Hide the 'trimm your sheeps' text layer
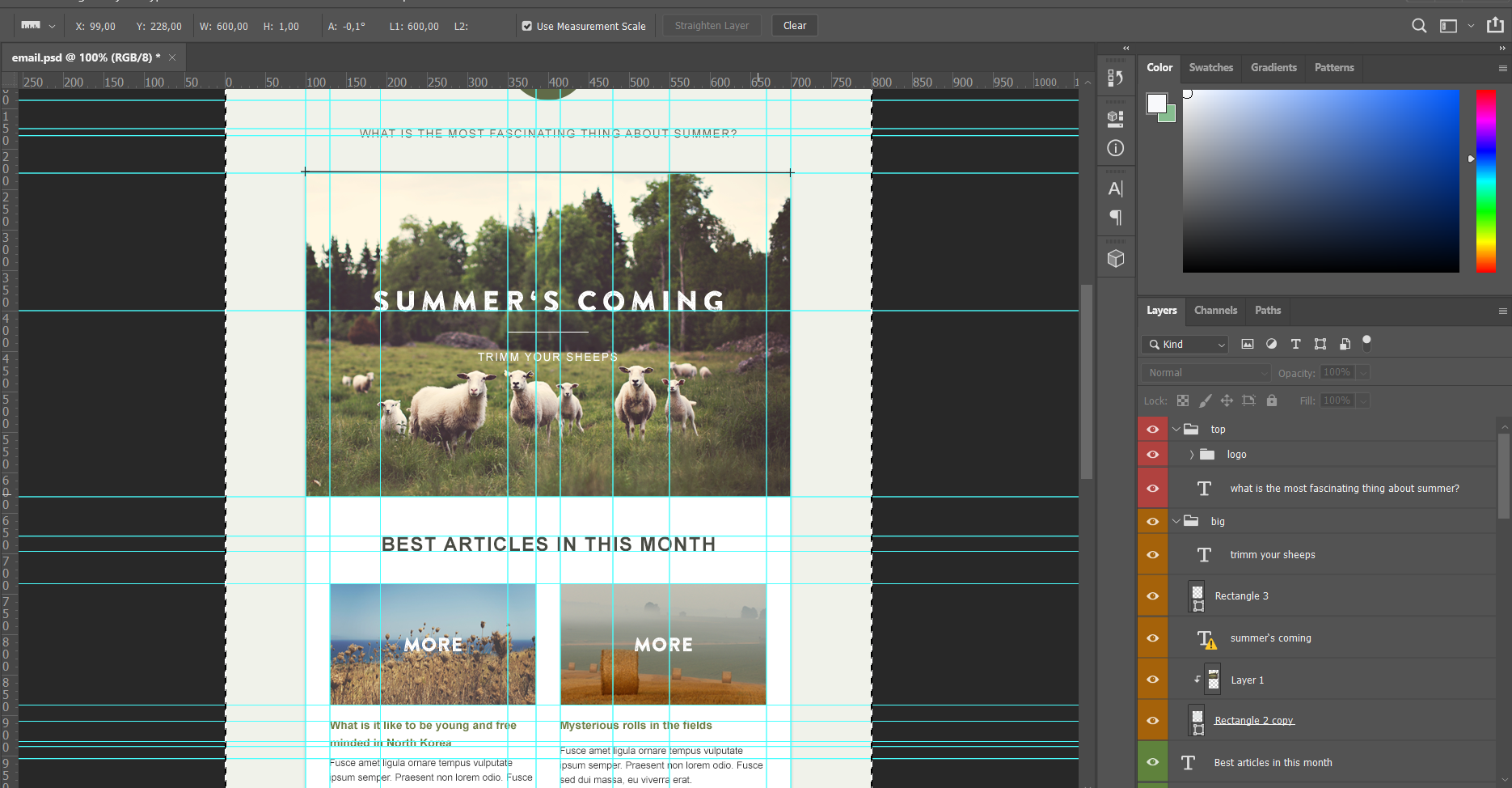 pos(1152,555)
